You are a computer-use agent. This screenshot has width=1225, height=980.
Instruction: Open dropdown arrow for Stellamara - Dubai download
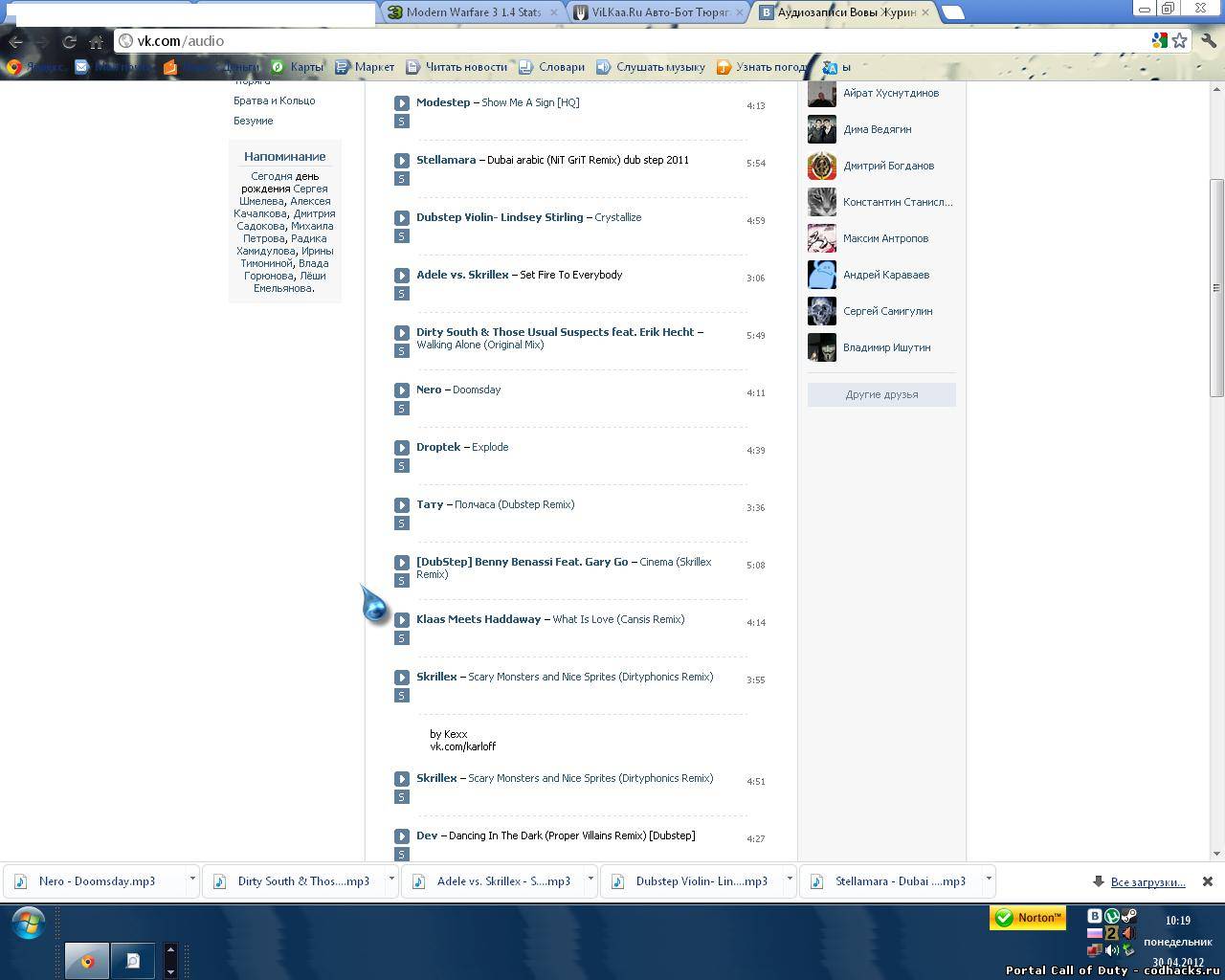pos(989,880)
